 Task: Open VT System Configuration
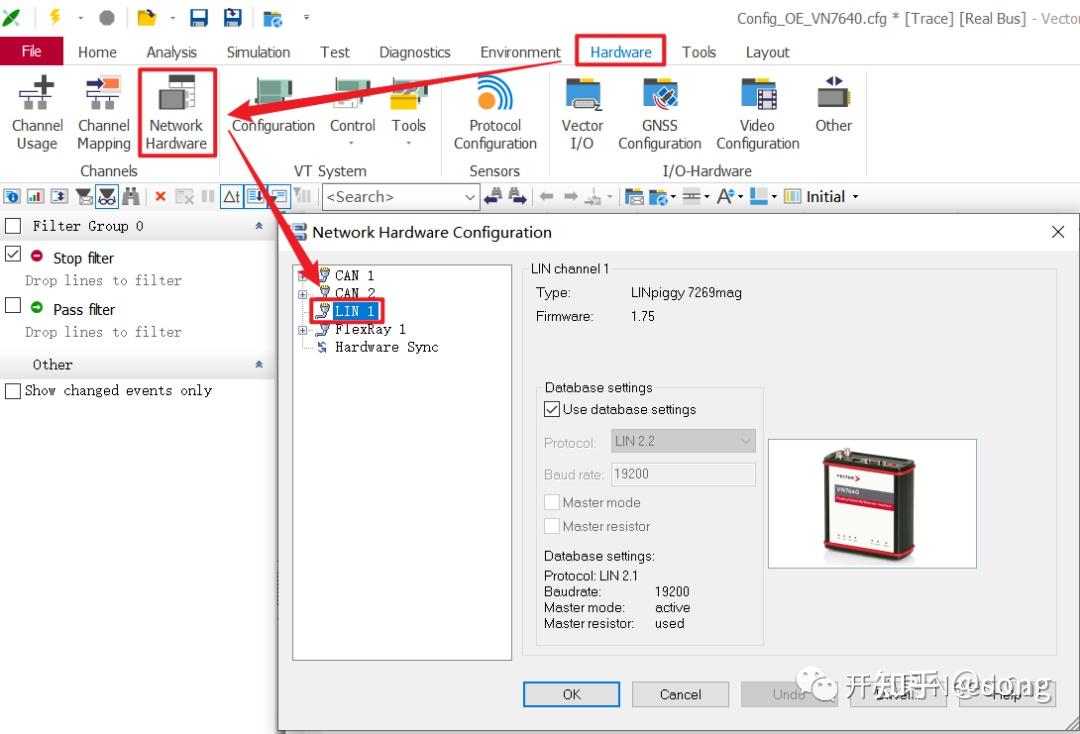(273, 107)
